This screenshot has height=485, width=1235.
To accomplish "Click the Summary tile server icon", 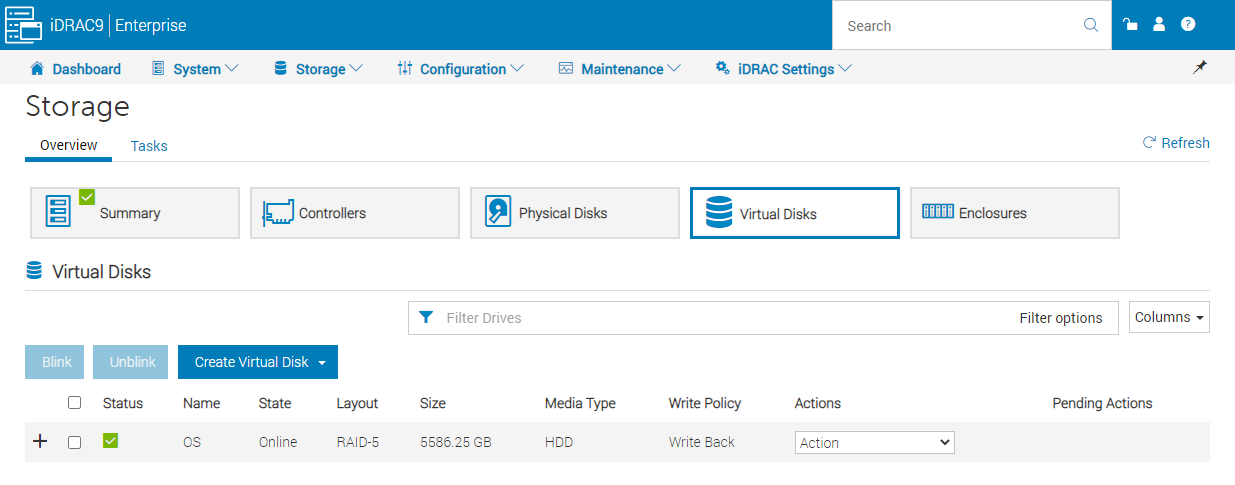I will [59, 212].
